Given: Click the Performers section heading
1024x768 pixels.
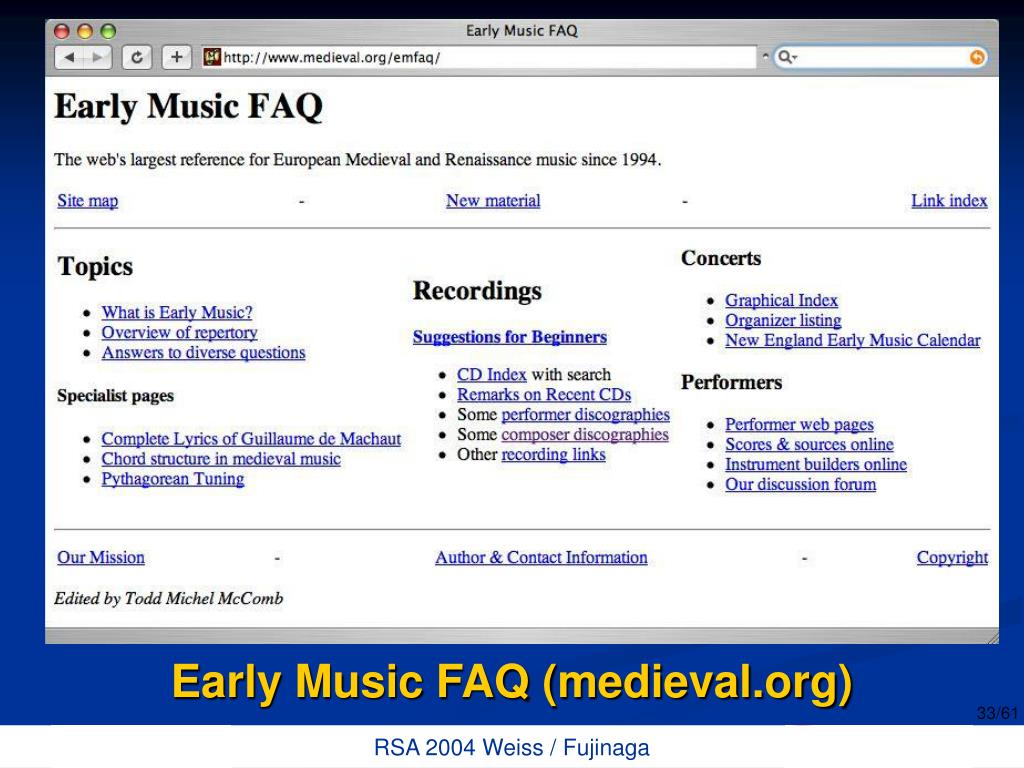Looking at the screenshot, I should [731, 382].
